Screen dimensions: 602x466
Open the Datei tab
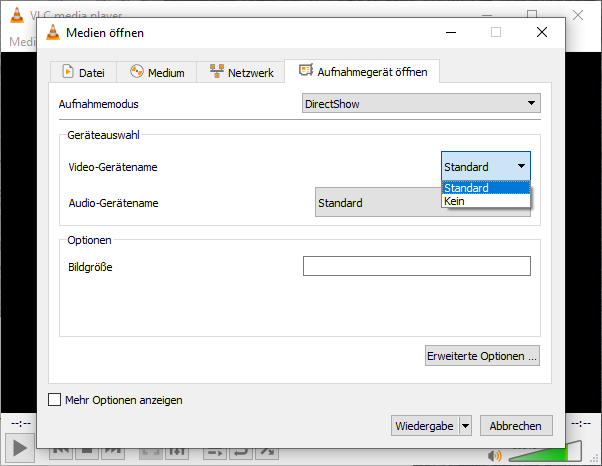(x=83, y=72)
